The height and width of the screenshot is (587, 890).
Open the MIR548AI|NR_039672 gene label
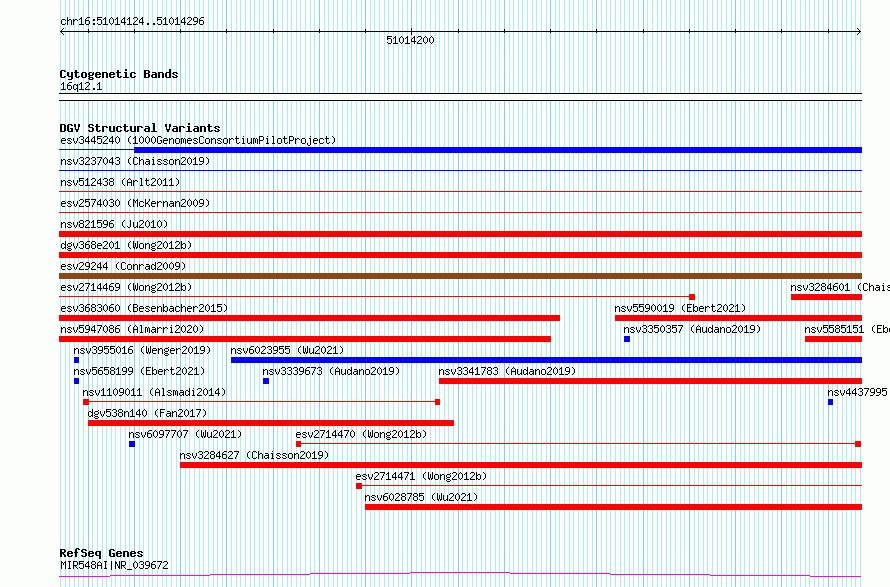tap(114, 565)
